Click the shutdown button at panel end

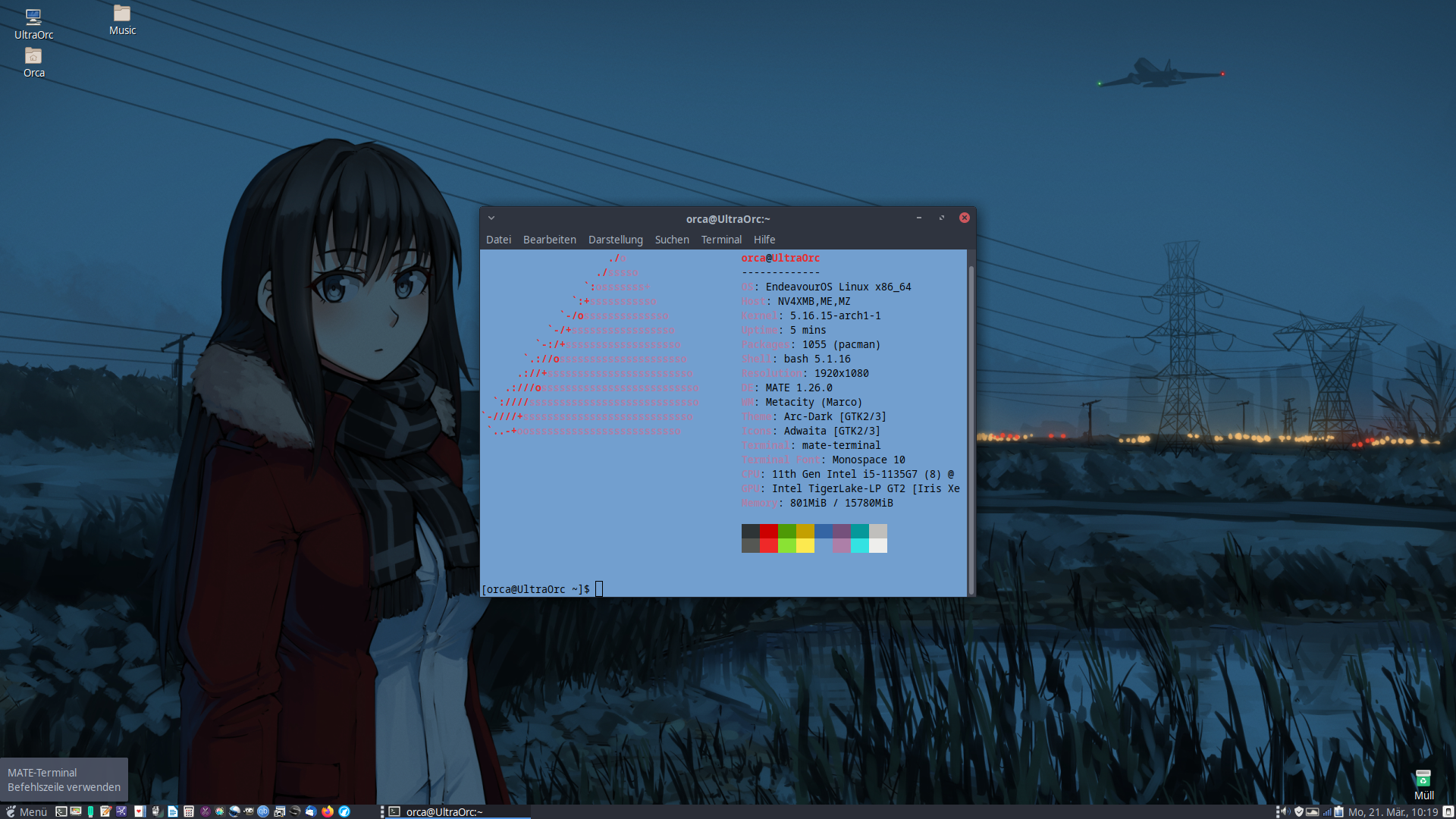(x=1448, y=811)
